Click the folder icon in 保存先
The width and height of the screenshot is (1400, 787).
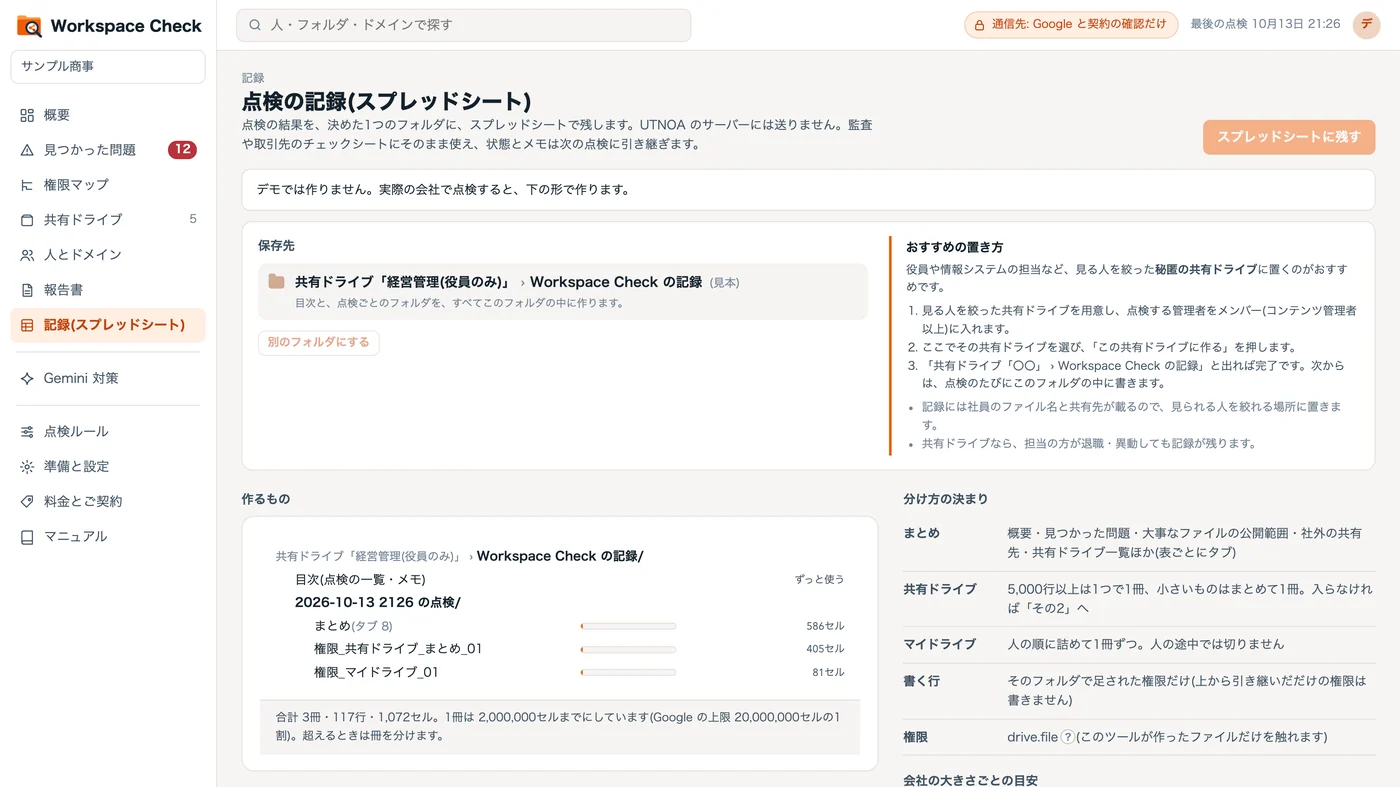[277, 282]
